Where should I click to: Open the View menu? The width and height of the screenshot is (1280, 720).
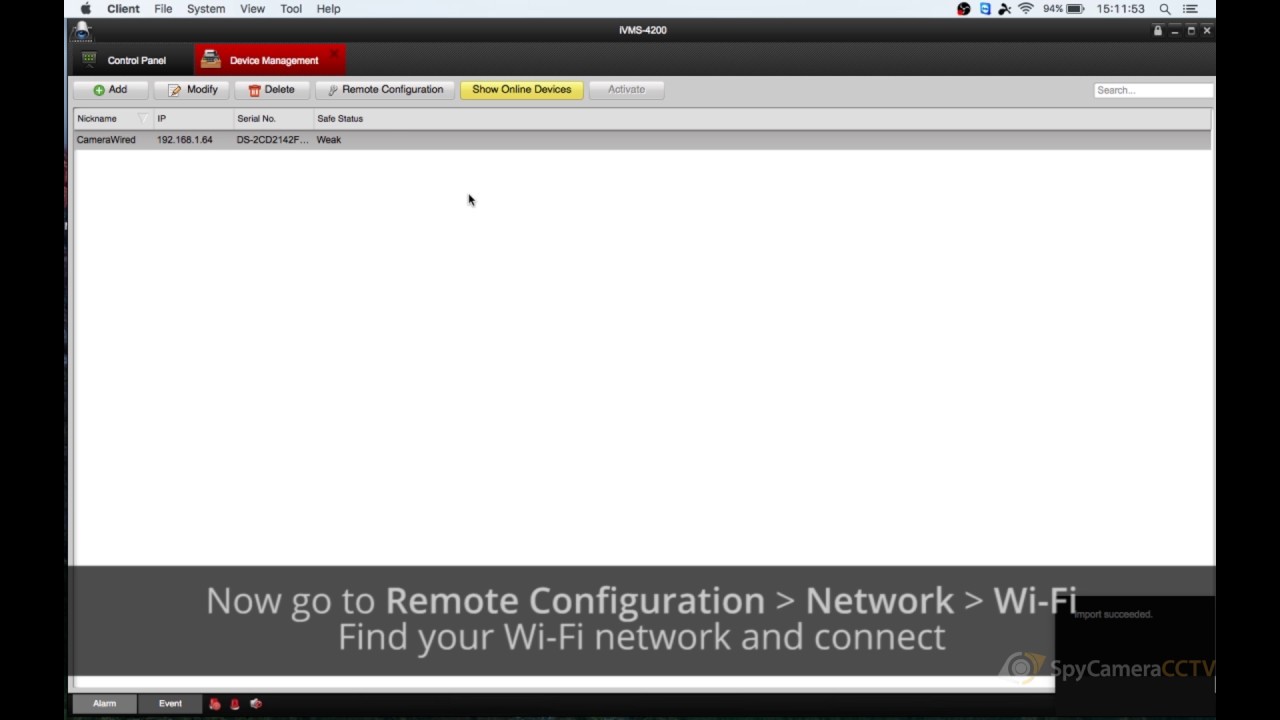pos(253,9)
